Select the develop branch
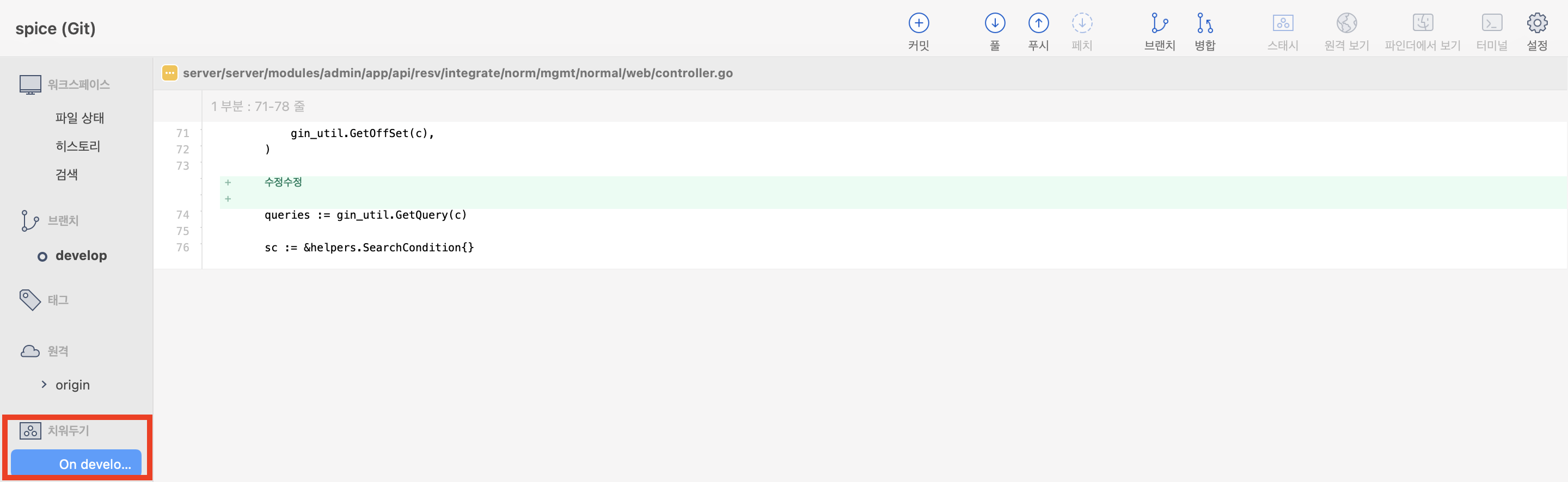 [x=81, y=256]
